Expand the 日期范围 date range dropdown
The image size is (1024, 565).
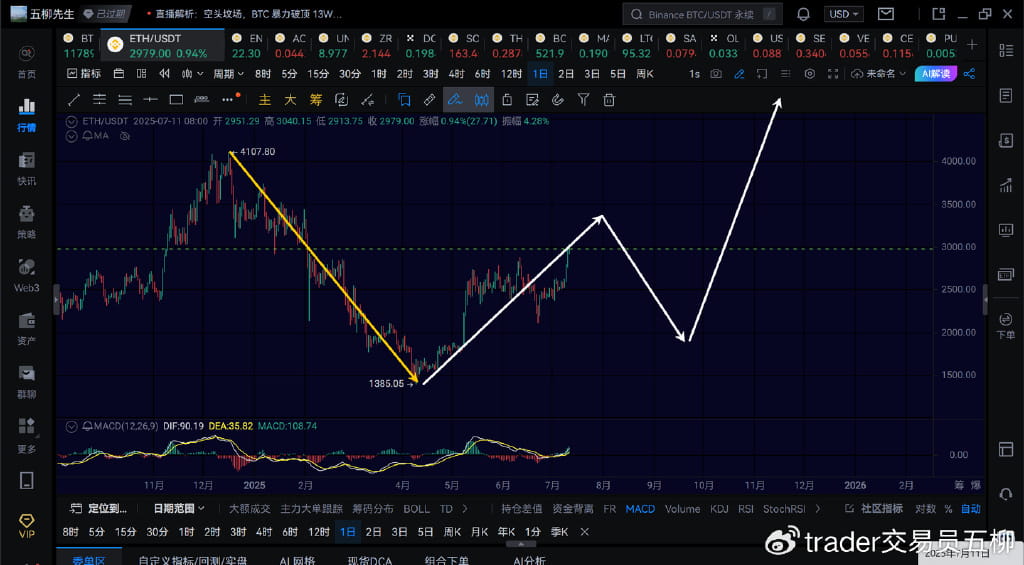coord(179,508)
